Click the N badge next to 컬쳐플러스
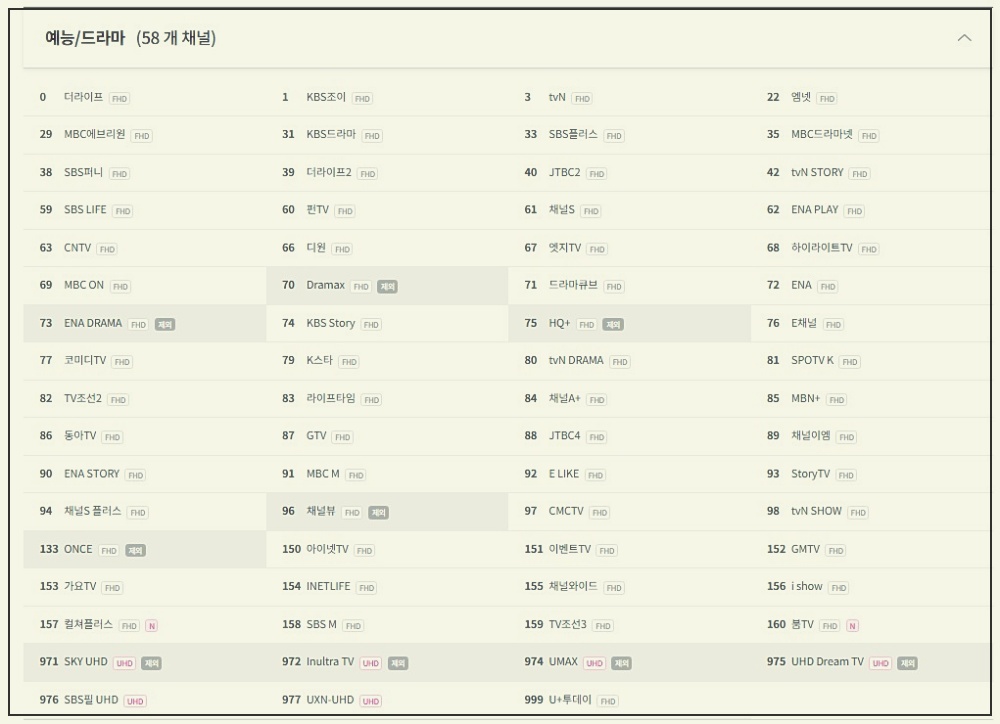This screenshot has height=724, width=1000. coord(151,626)
